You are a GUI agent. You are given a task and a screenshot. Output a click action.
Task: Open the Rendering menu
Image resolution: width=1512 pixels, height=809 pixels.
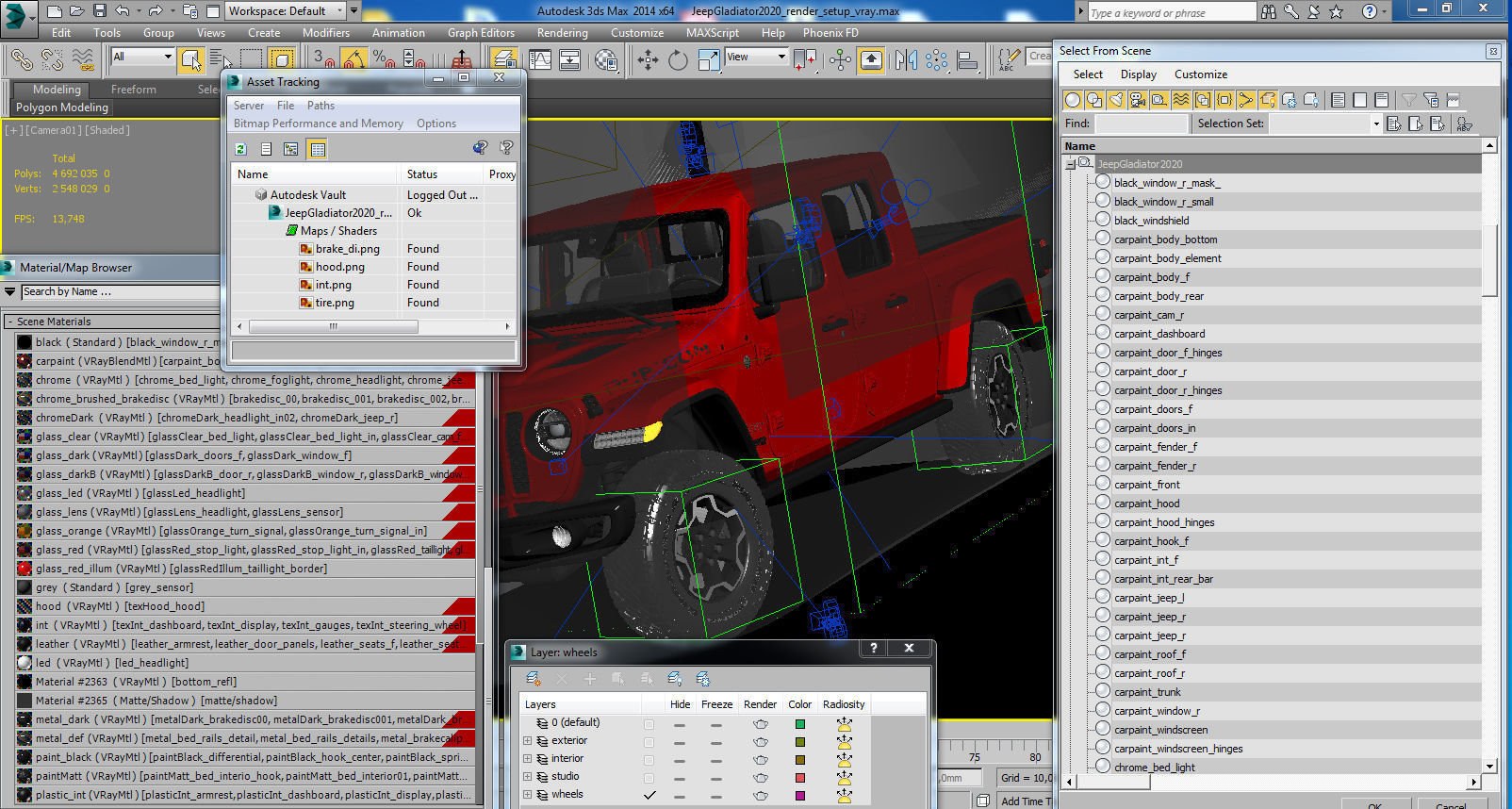click(562, 32)
